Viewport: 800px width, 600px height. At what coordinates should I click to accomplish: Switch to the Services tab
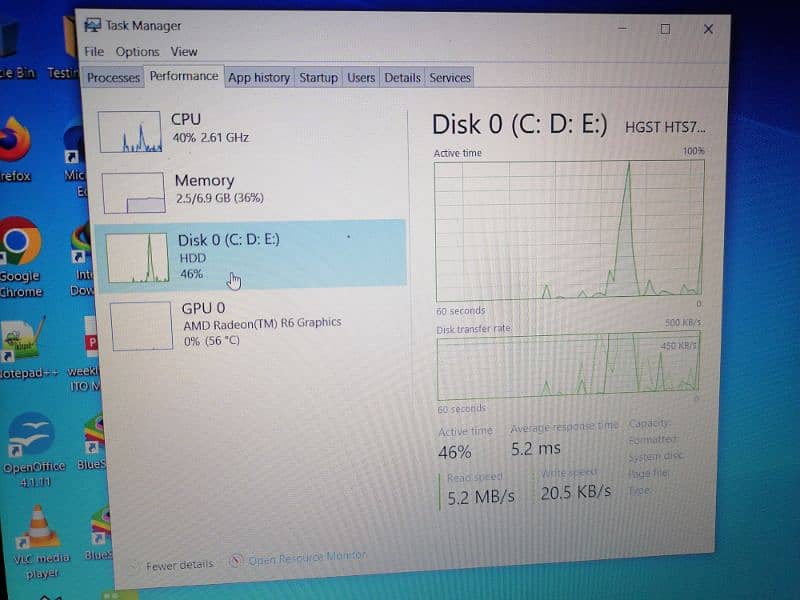(x=449, y=78)
